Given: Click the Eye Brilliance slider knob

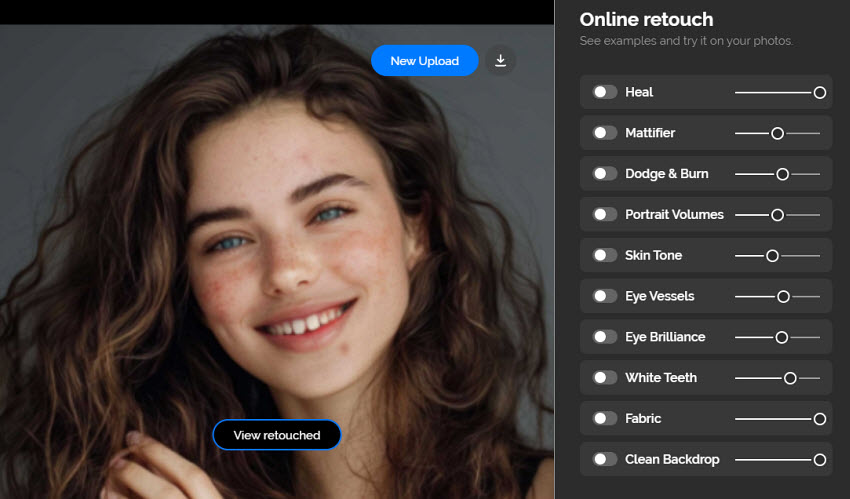Looking at the screenshot, I should point(782,338).
